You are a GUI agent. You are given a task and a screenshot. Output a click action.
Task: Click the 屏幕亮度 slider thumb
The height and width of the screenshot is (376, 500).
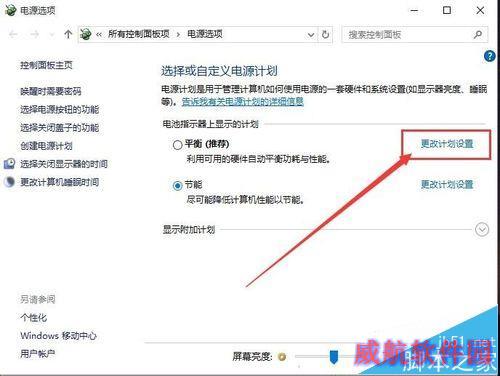pos(334,357)
